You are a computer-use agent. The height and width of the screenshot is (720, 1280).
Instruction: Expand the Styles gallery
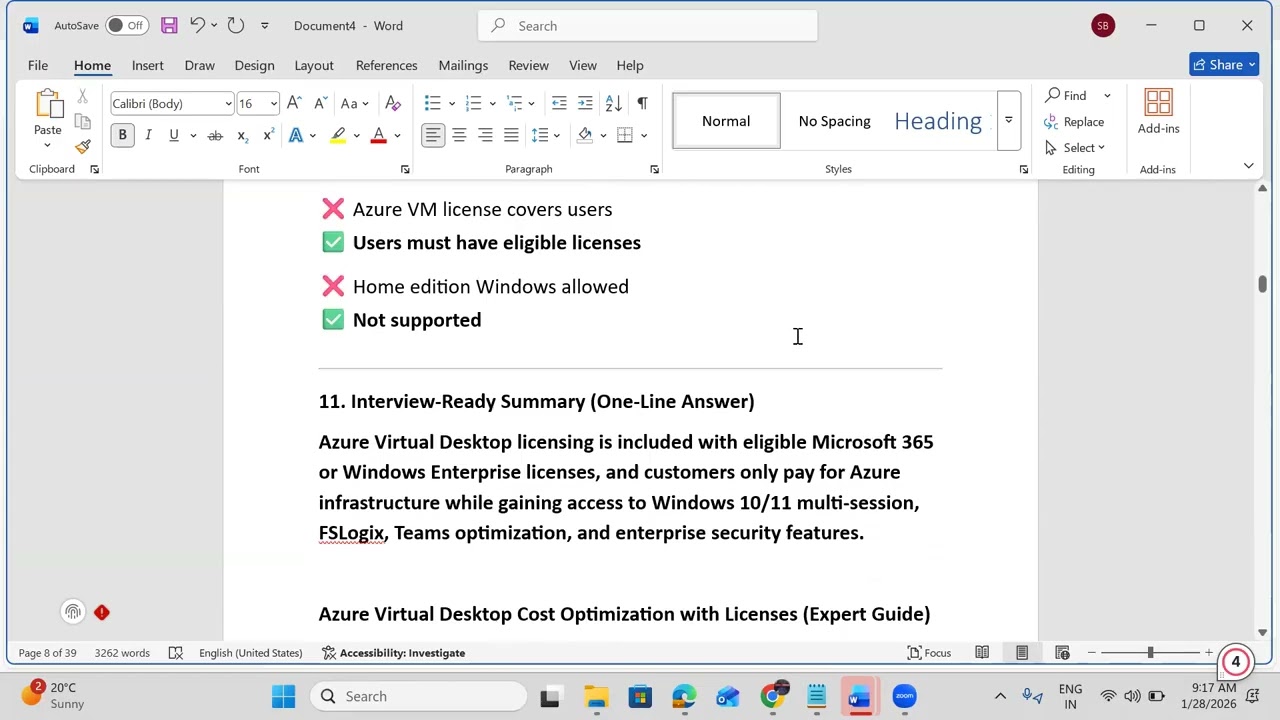tap(1009, 120)
